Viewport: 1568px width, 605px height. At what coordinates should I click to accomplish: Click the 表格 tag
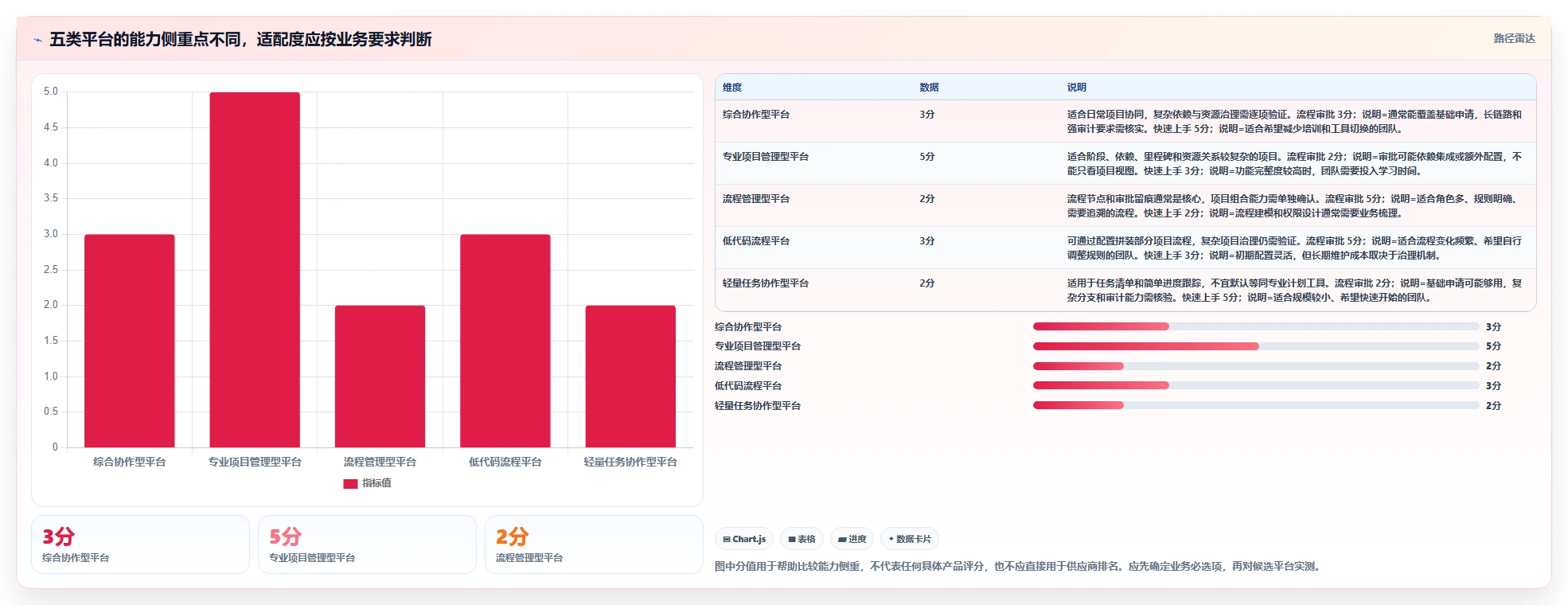[x=802, y=539]
